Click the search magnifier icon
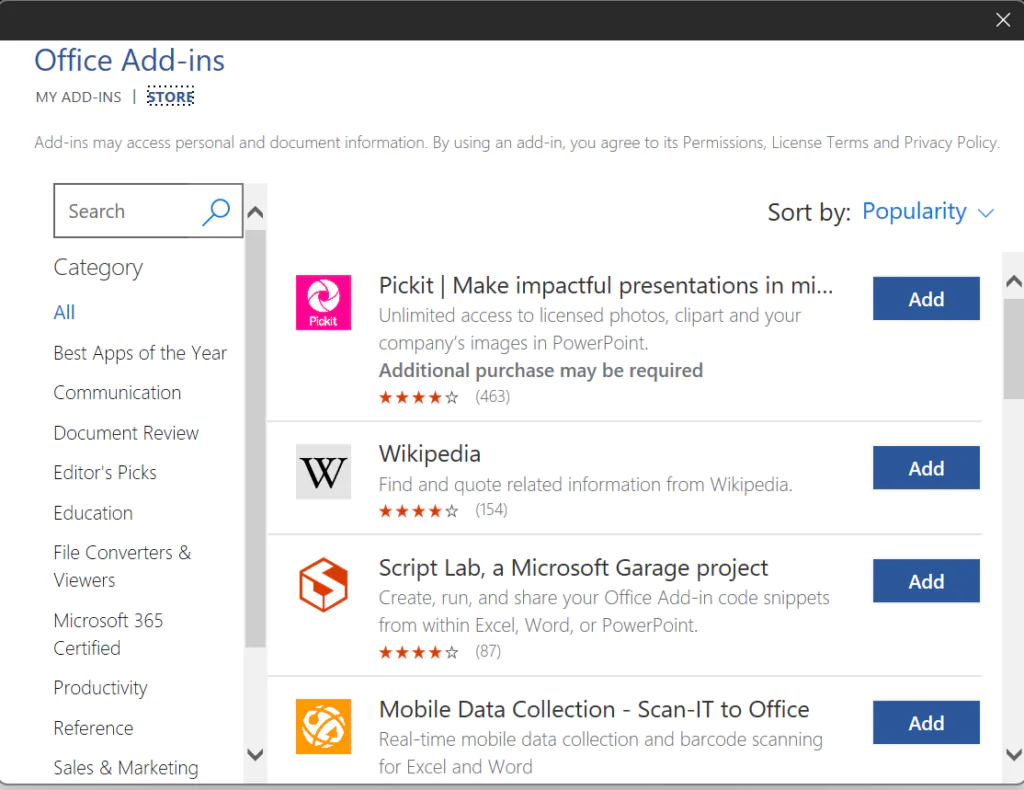 point(216,212)
